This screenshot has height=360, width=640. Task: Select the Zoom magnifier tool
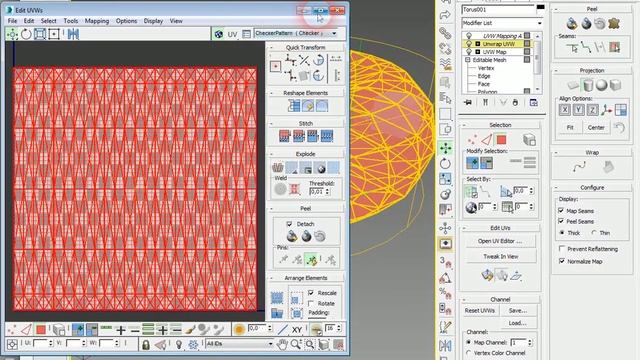click(296, 345)
